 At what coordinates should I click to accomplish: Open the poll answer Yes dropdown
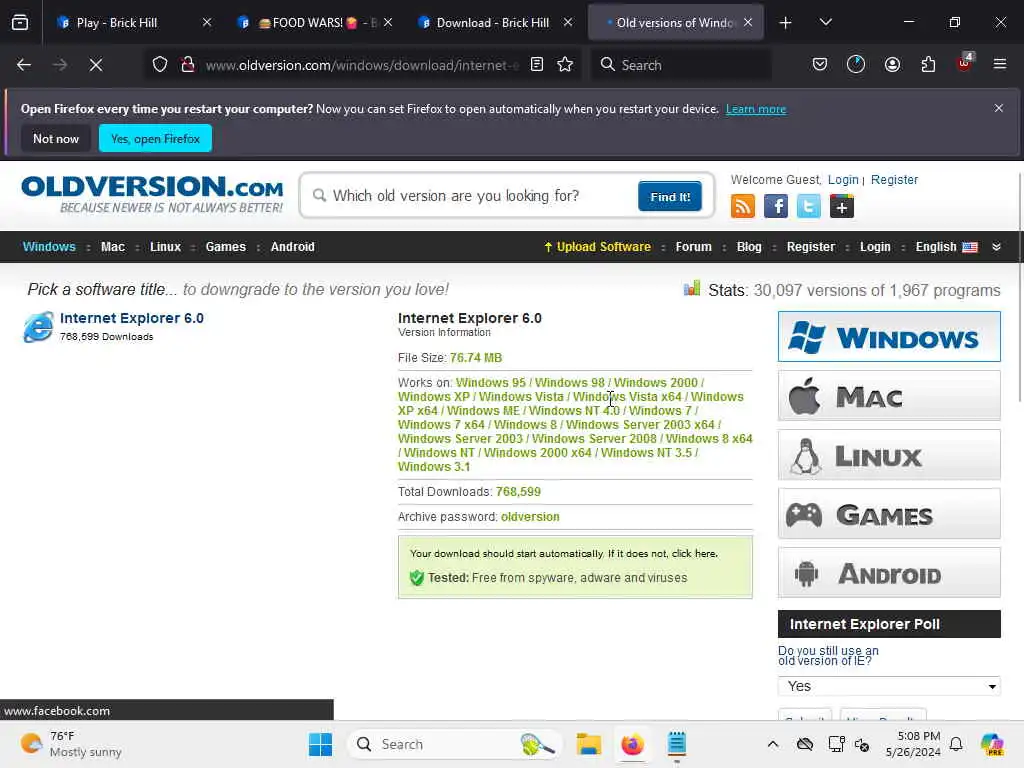coord(889,686)
